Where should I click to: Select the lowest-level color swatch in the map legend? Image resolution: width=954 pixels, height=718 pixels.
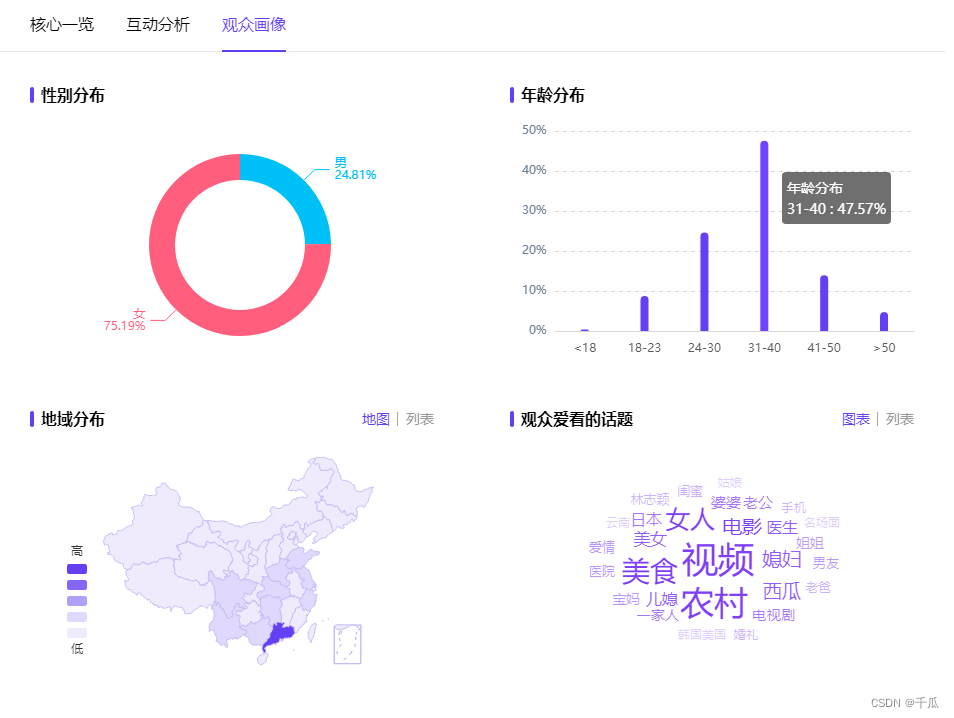[x=77, y=633]
